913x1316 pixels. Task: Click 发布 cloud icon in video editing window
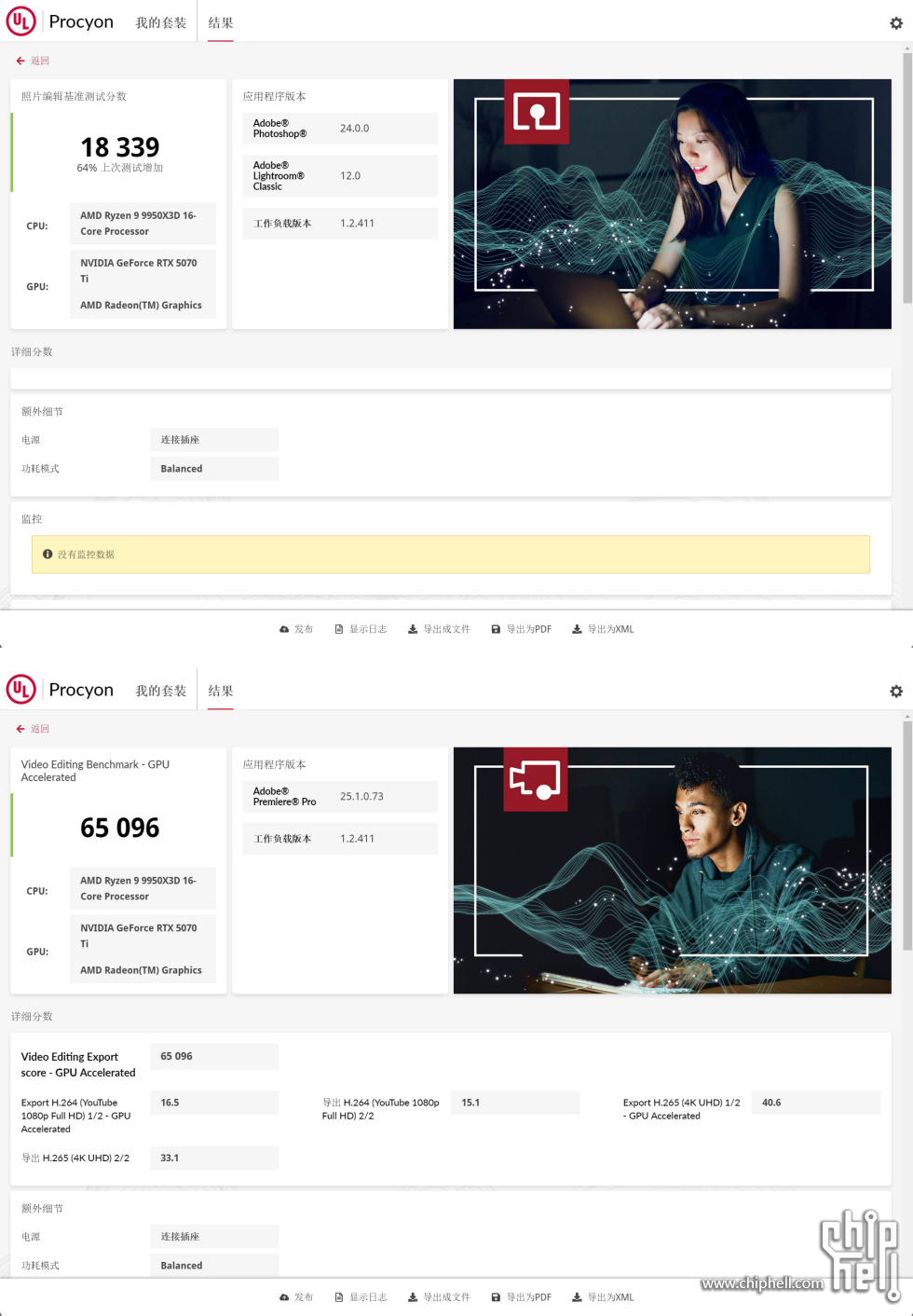coord(284,1297)
